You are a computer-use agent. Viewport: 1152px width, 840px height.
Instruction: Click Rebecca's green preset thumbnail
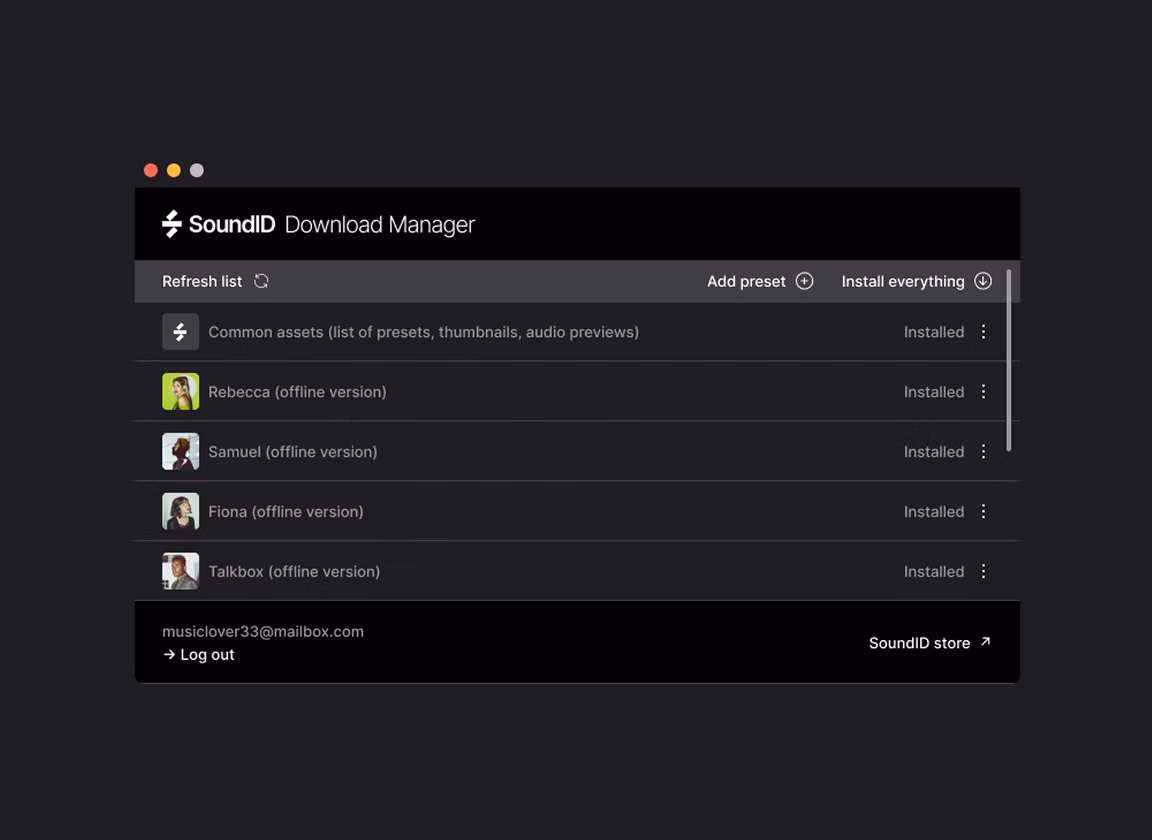(180, 391)
